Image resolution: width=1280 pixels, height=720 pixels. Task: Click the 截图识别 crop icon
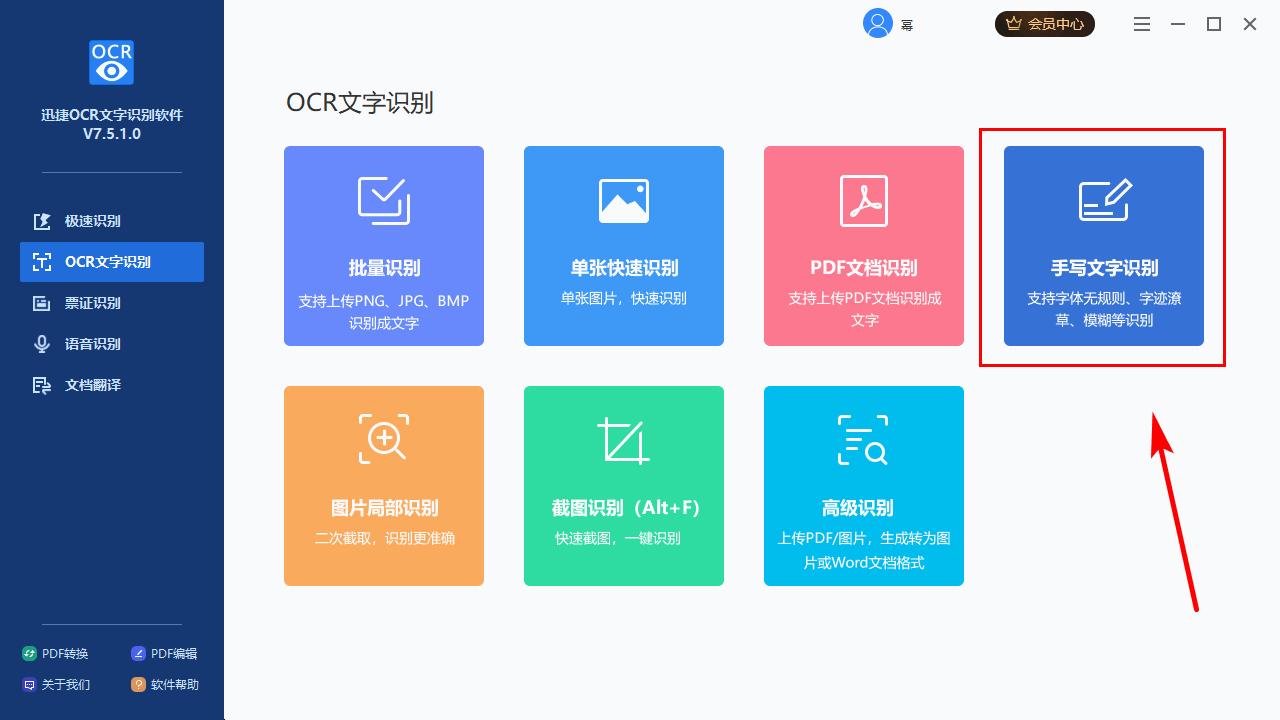pos(623,438)
